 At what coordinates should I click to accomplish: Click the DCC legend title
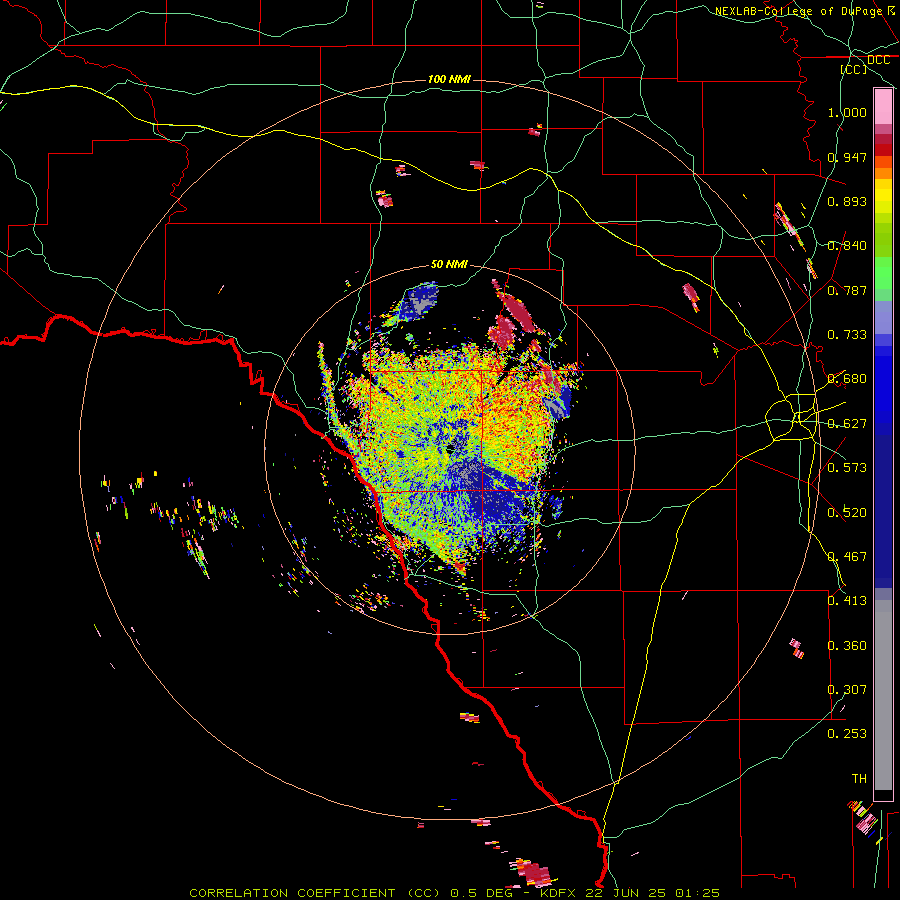pos(878,60)
